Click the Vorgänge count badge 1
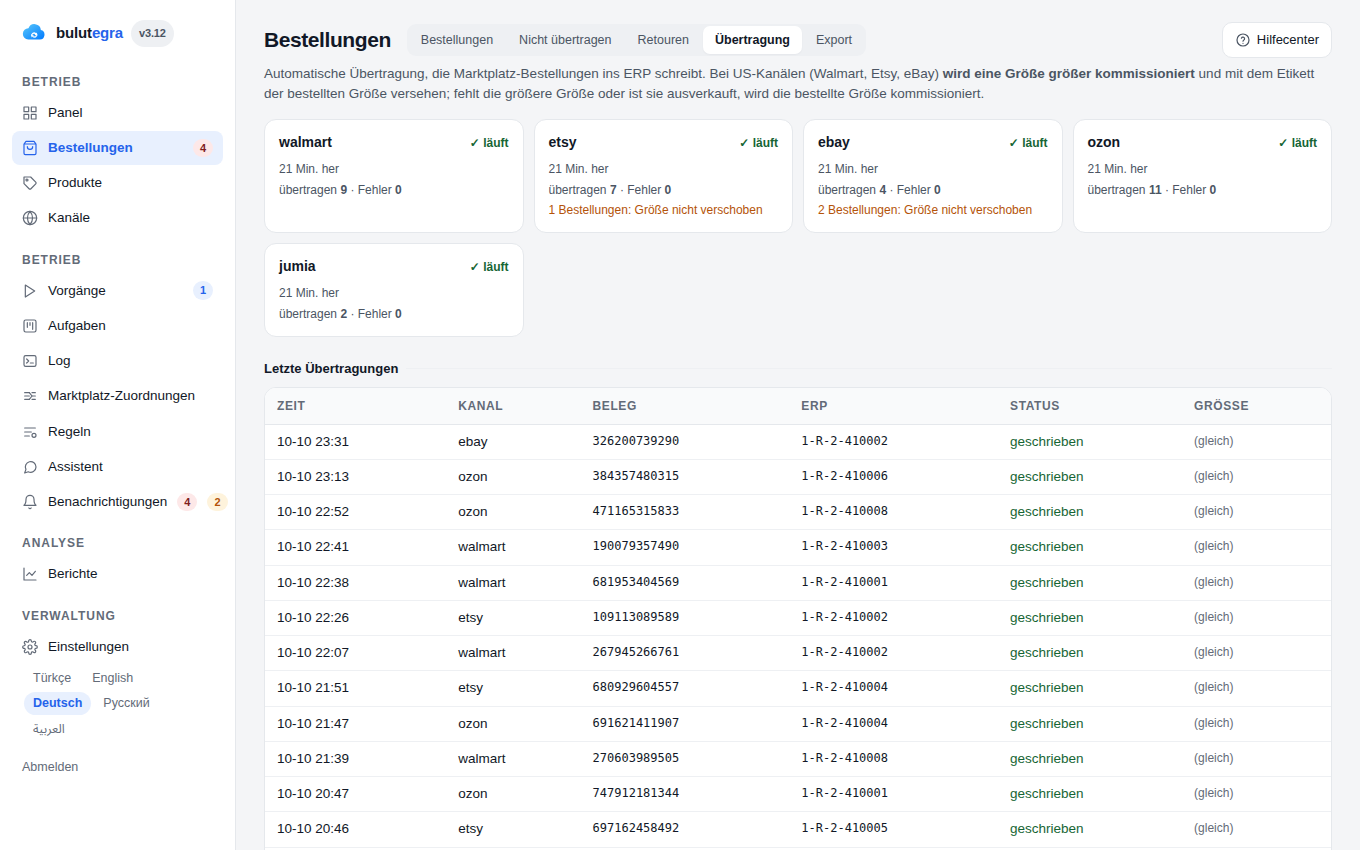Screen dimensions: 1360x850 point(203,291)
